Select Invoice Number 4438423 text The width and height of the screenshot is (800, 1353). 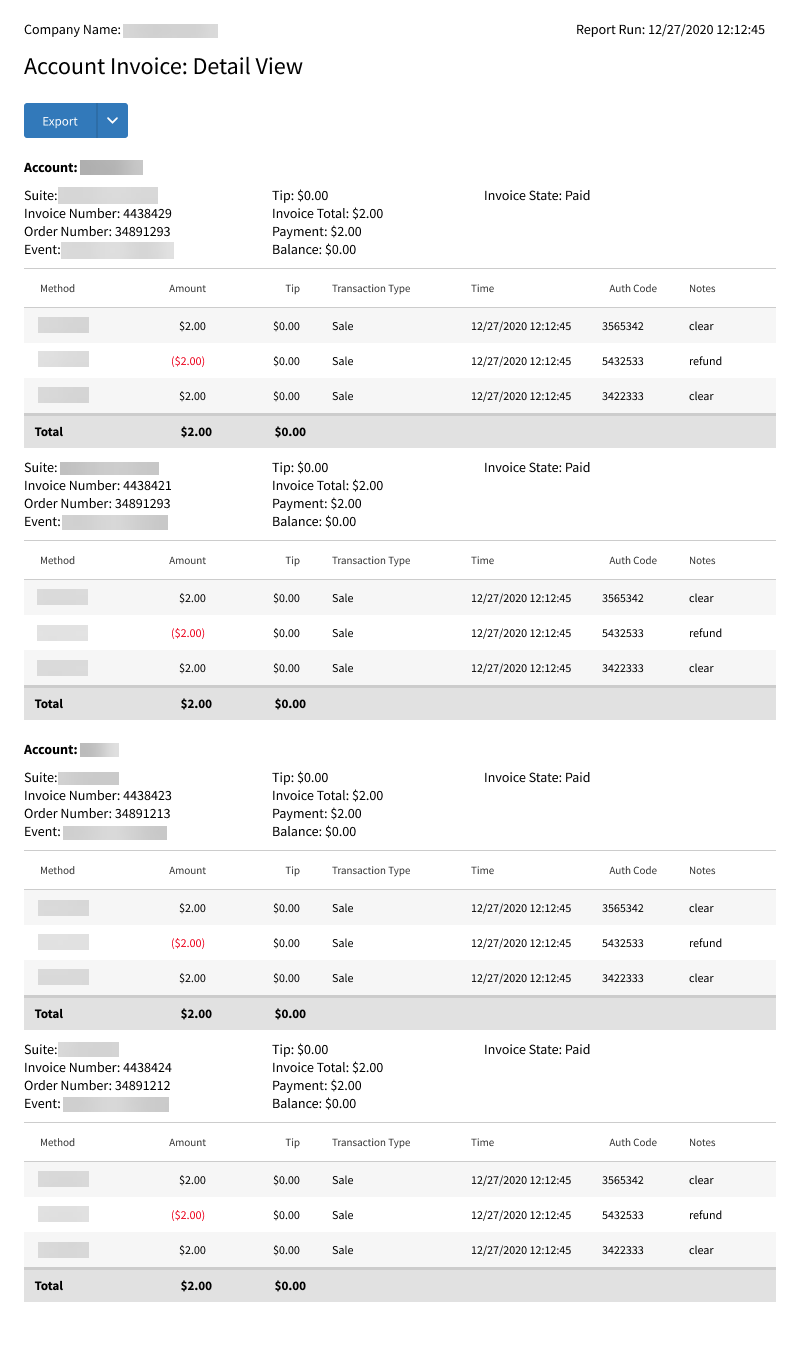click(x=98, y=796)
